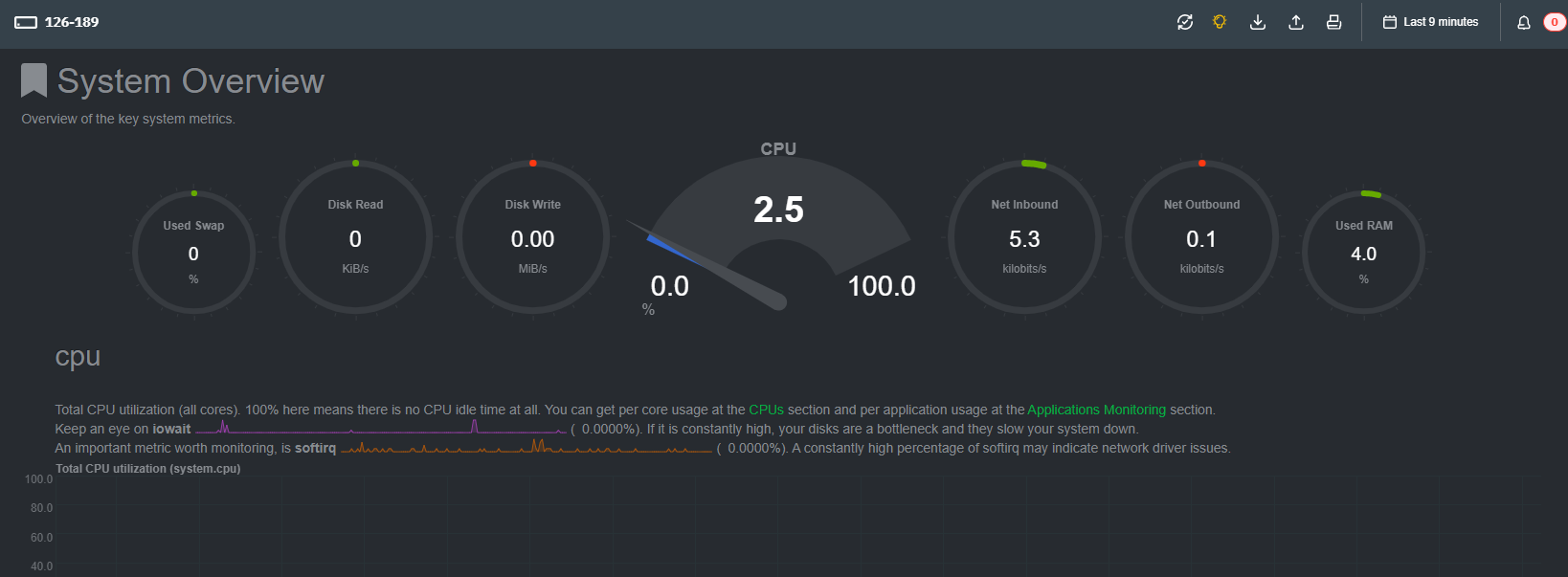Open the alarms bell icon
Viewport: 1568px width, 577px height.
1524,22
